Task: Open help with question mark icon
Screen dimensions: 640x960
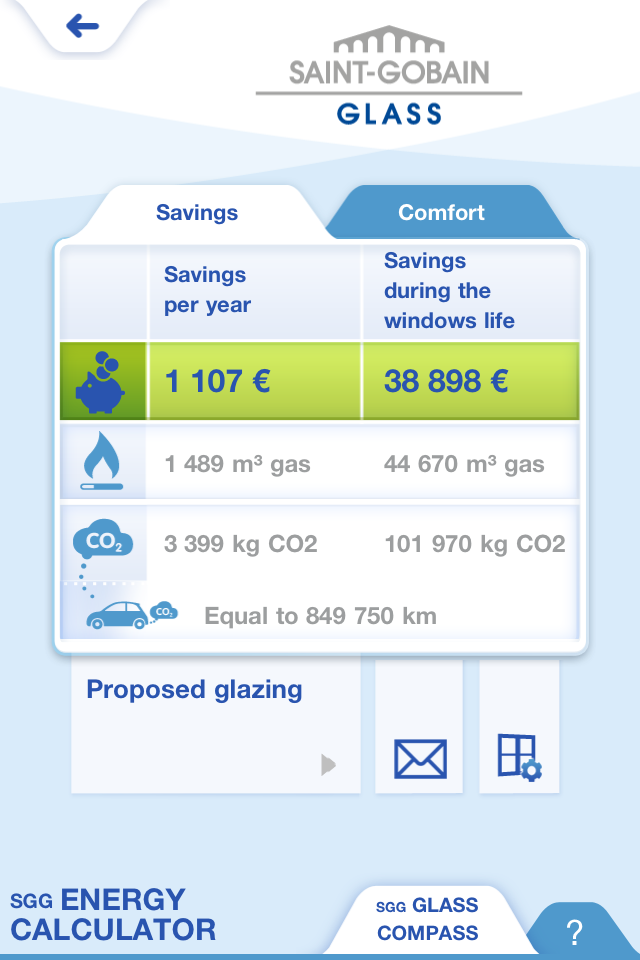Action: coord(574,932)
